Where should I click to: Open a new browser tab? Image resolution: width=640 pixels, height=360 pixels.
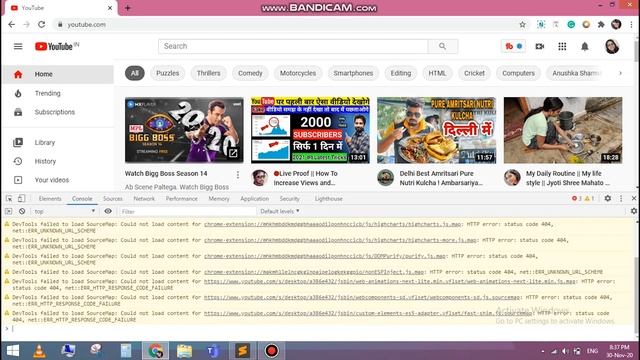tap(127, 8)
